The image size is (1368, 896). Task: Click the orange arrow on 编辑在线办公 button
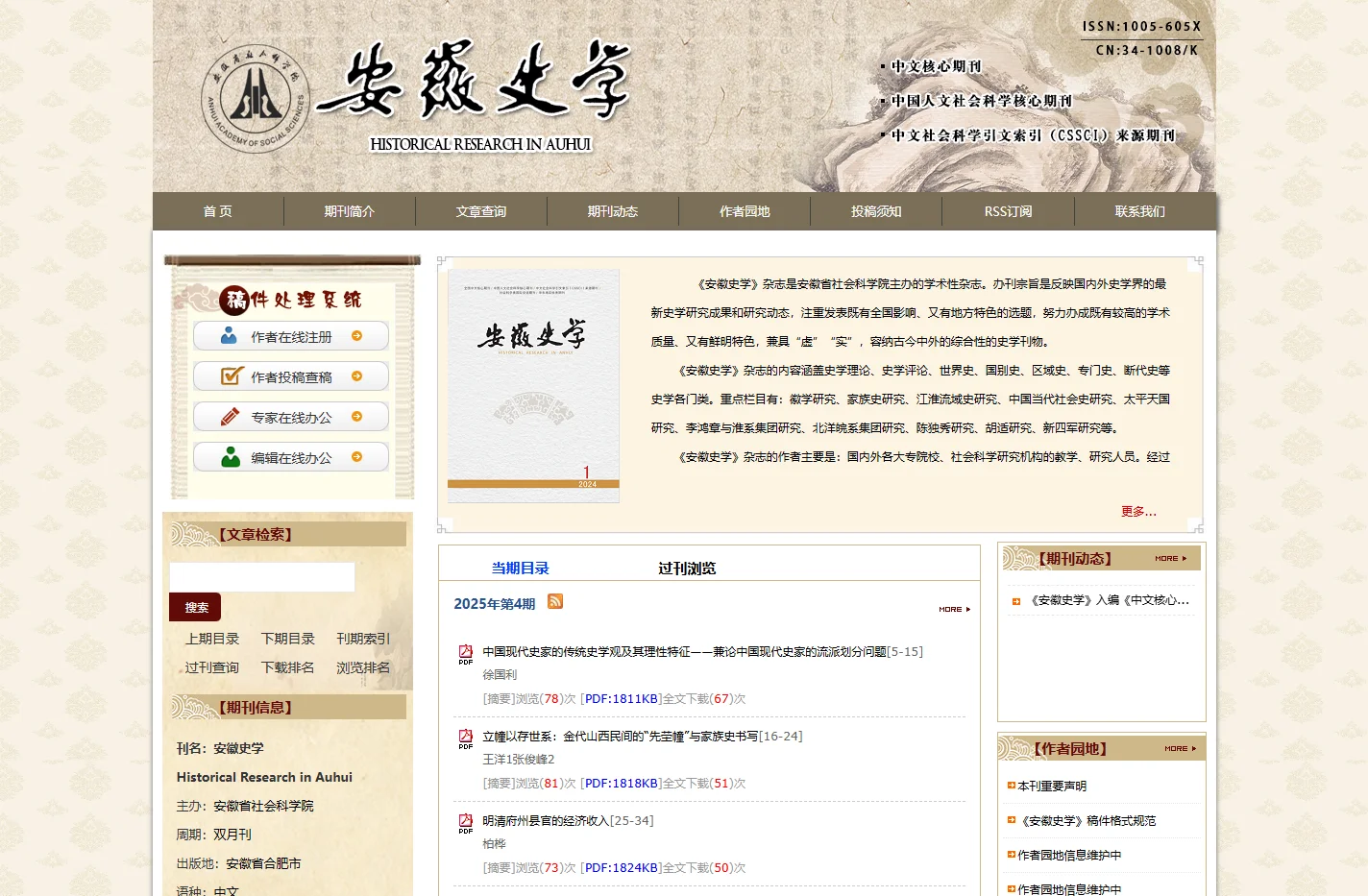click(x=356, y=457)
